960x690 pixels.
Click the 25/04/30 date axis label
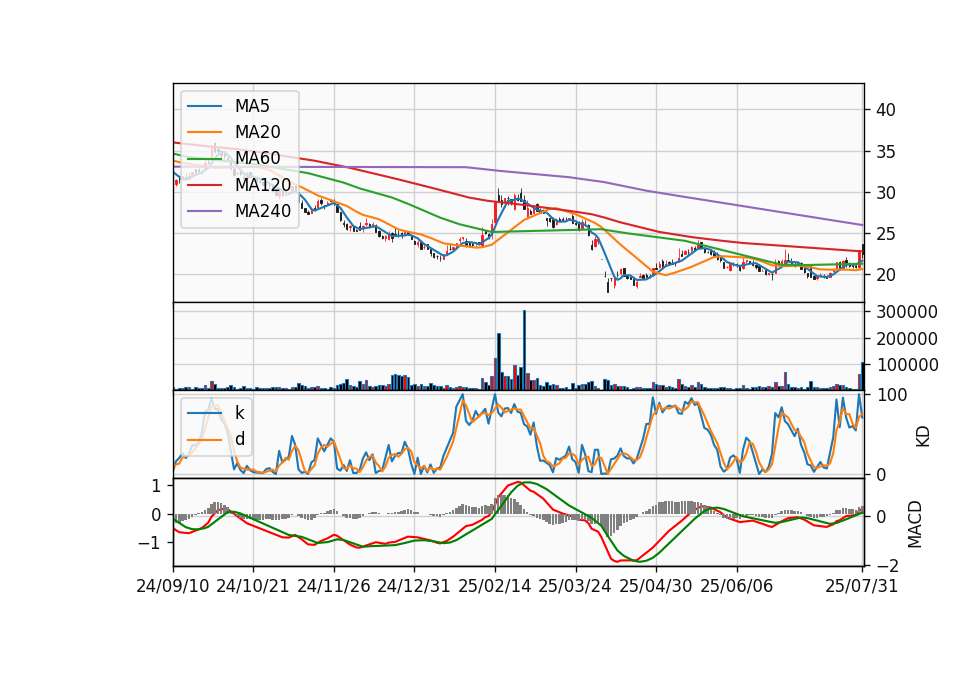point(656,586)
